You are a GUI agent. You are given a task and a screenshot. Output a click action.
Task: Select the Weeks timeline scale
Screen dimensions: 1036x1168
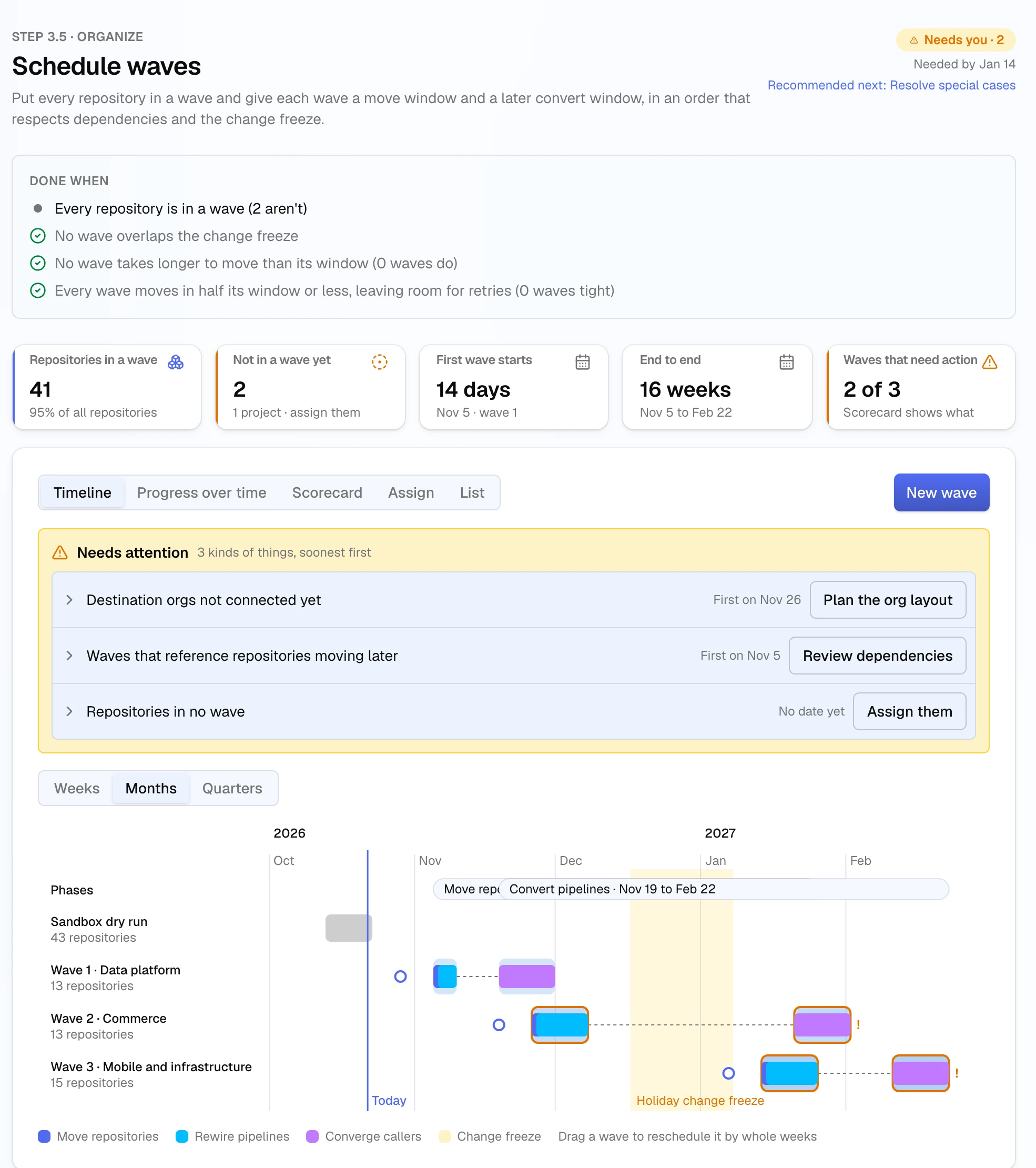tap(77, 789)
